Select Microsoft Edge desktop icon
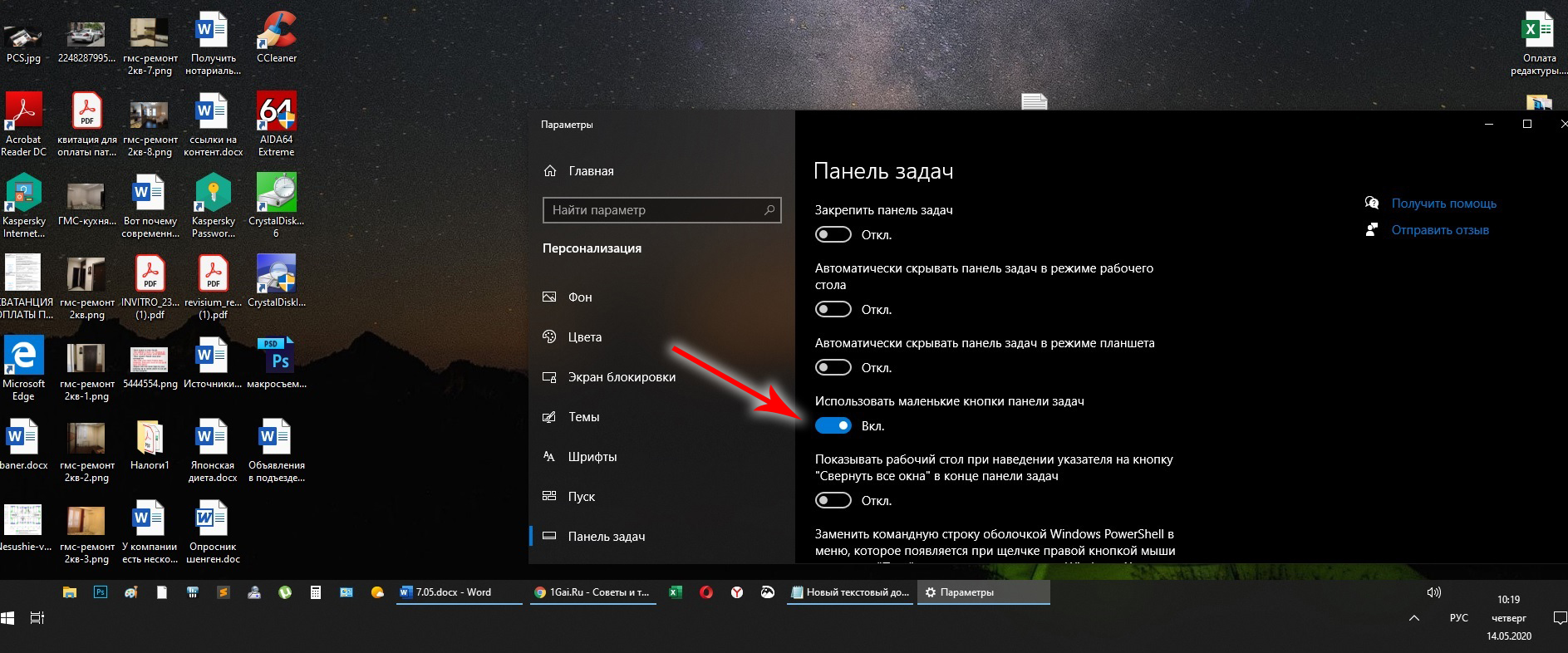Screen dimensions: 1568x653 pyautogui.click(x=24, y=369)
